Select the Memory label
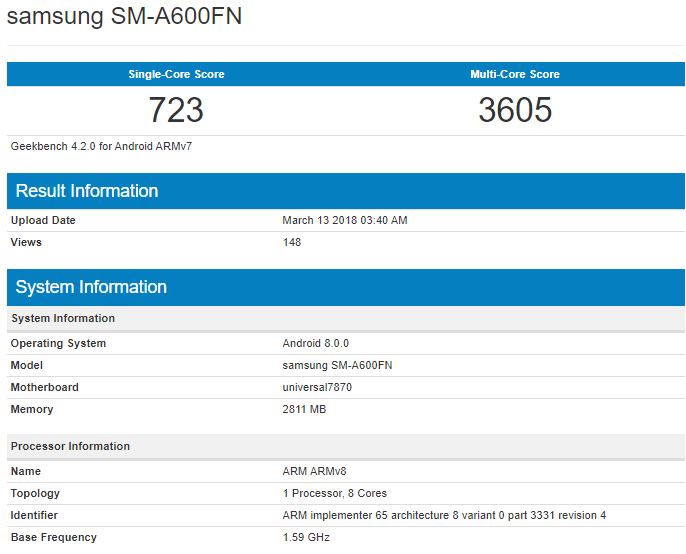686x554 pixels. pyautogui.click(x=32, y=409)
